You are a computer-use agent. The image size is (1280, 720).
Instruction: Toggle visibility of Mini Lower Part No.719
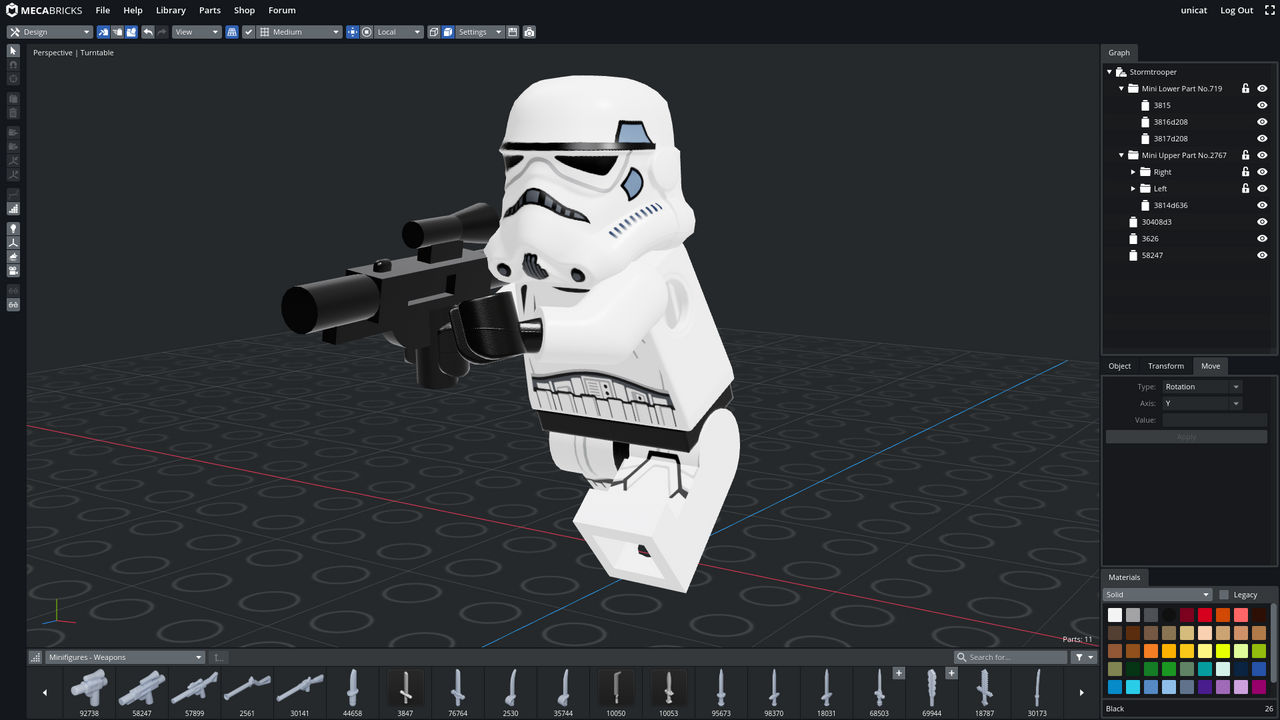[1262, 89]
